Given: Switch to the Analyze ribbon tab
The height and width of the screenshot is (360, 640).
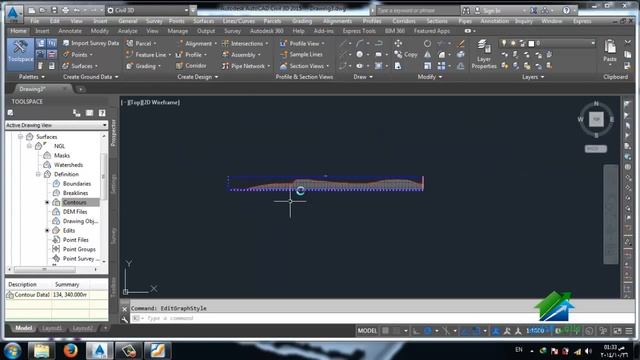Looking at the screenshot, I should coord(127,31).
